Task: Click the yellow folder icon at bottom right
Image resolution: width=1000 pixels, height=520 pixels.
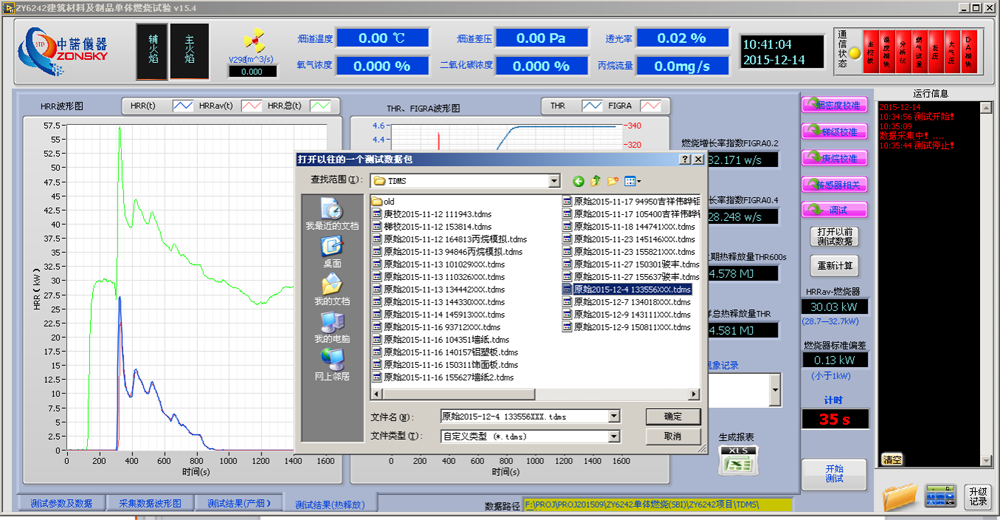Action: click(x=900, y=496)
